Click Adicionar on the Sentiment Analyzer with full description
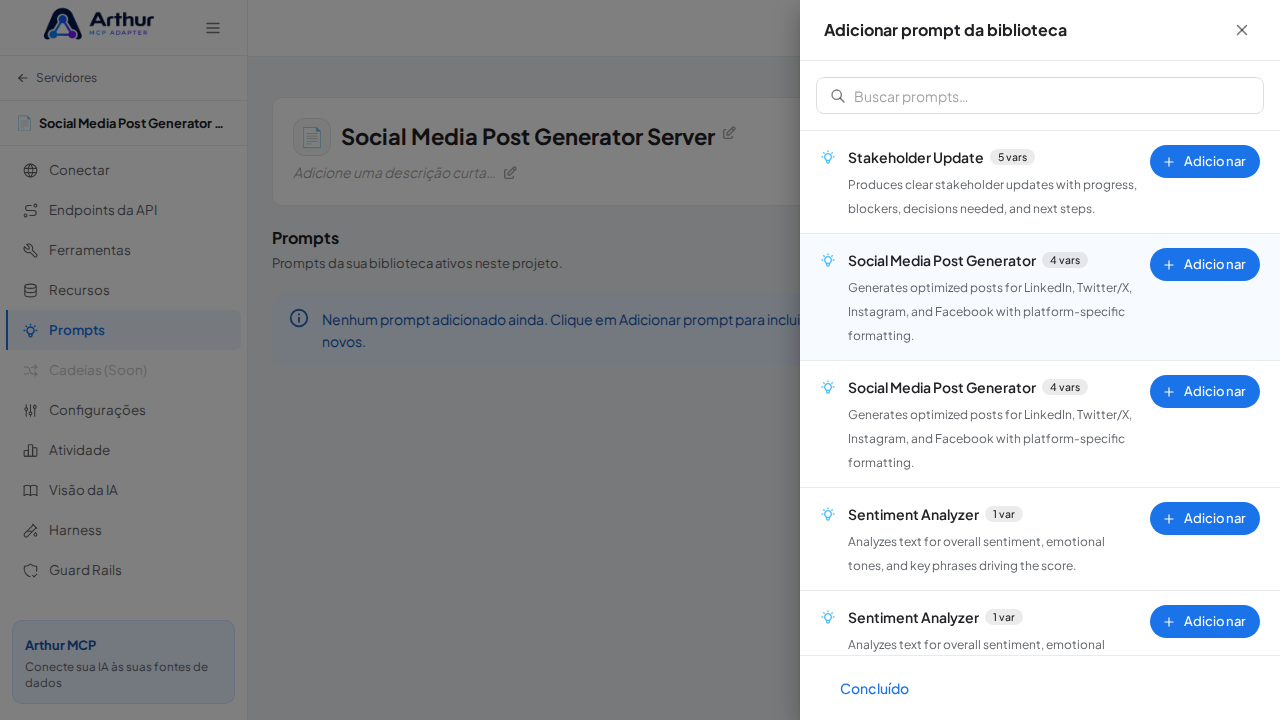1280x720 pixels. click(x=1205, y=518)
